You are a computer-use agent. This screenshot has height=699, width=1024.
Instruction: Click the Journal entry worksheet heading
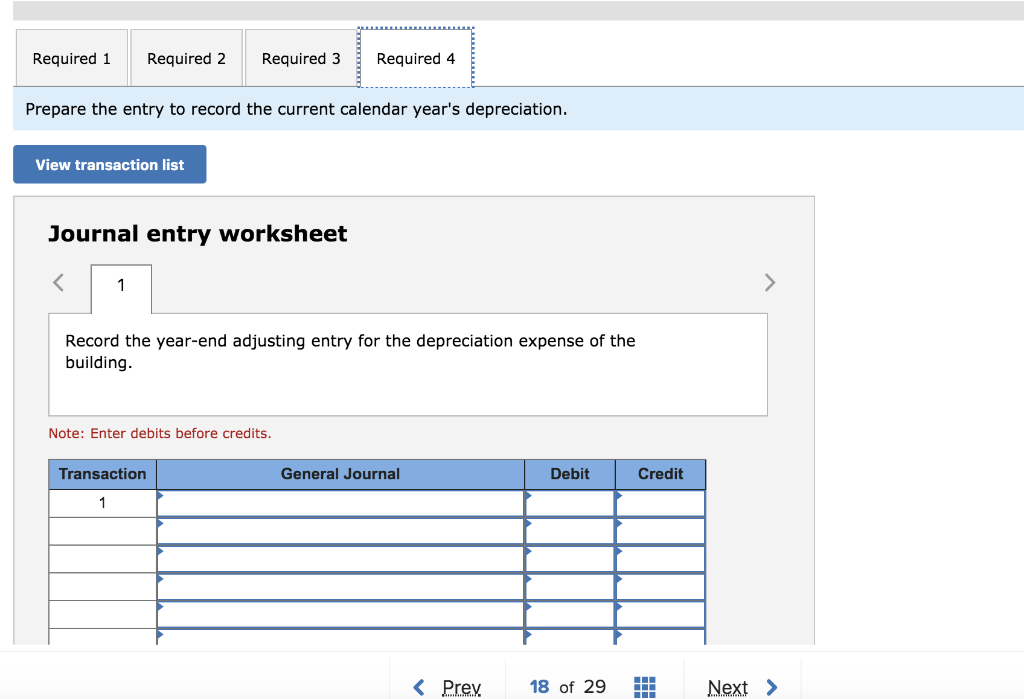(198, 234)
